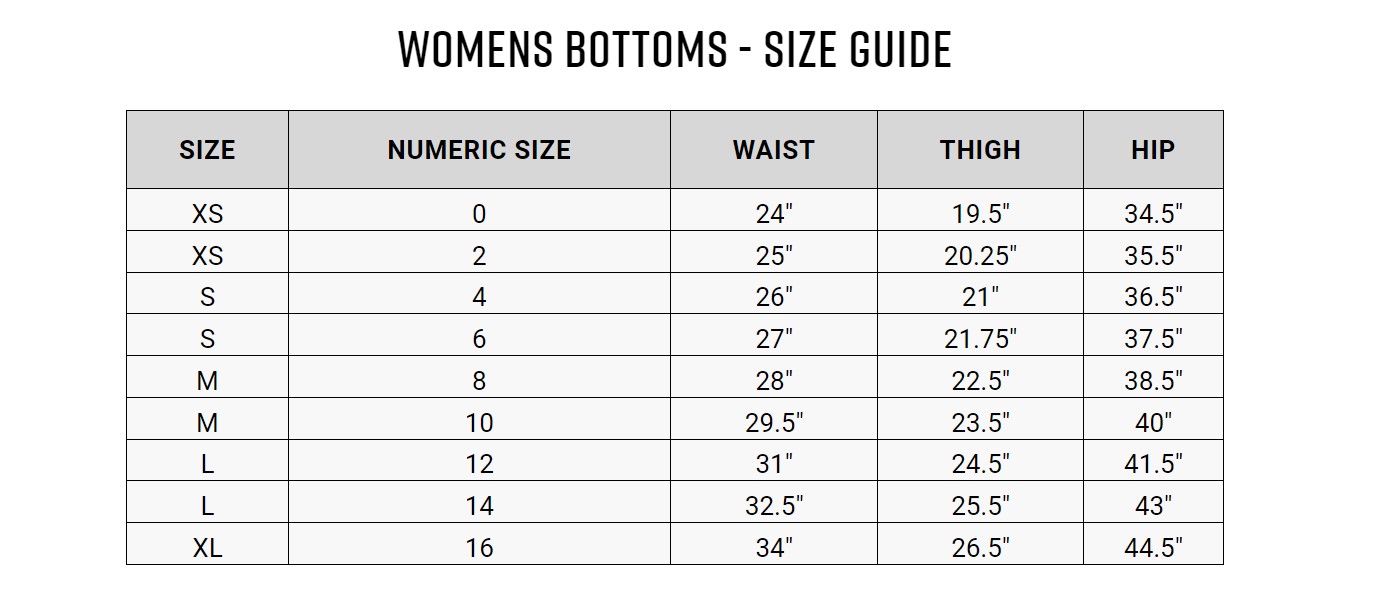
Task: Click numeric size 0 cell
Action: click(479, 213)
